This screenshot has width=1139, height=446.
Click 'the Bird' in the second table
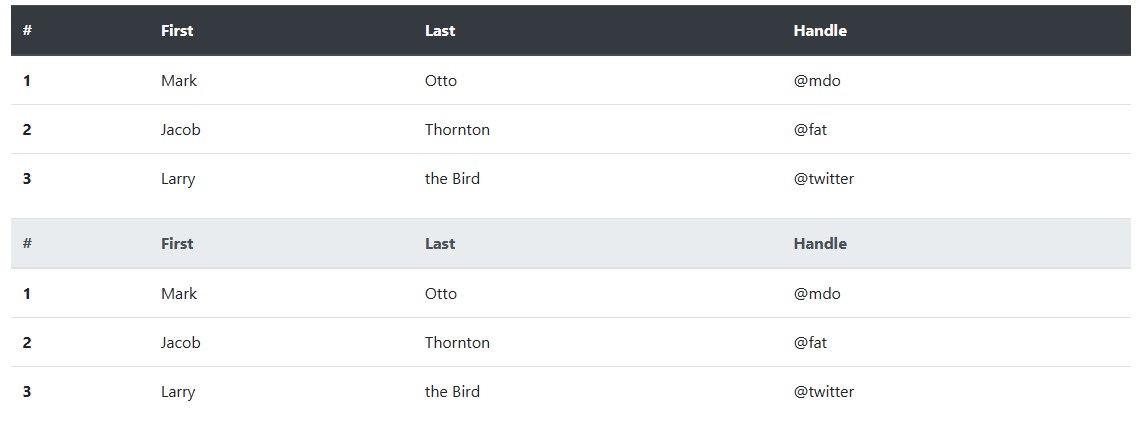(453, 392)
